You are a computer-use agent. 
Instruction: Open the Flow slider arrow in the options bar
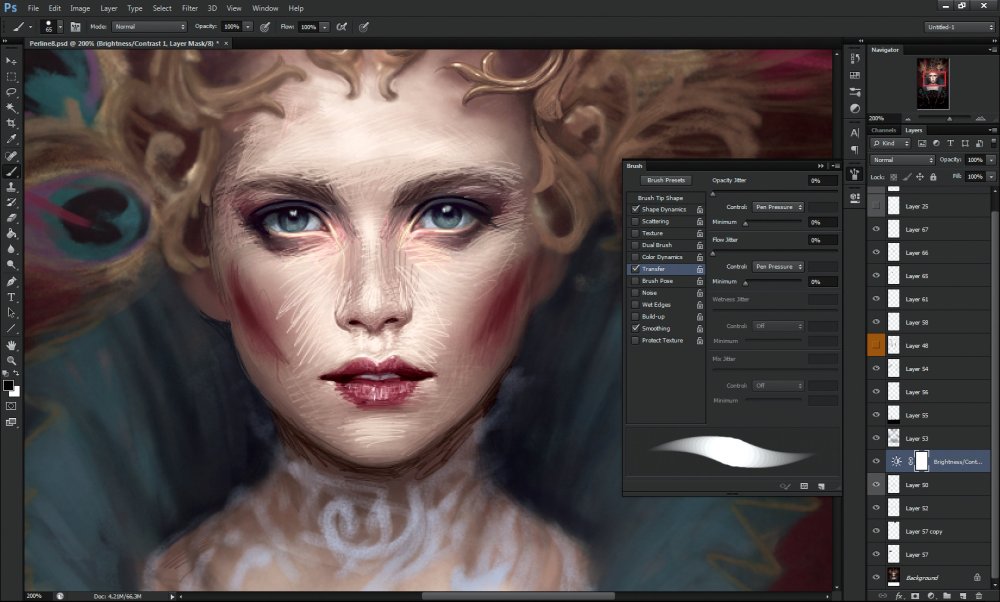coord(325,27)
